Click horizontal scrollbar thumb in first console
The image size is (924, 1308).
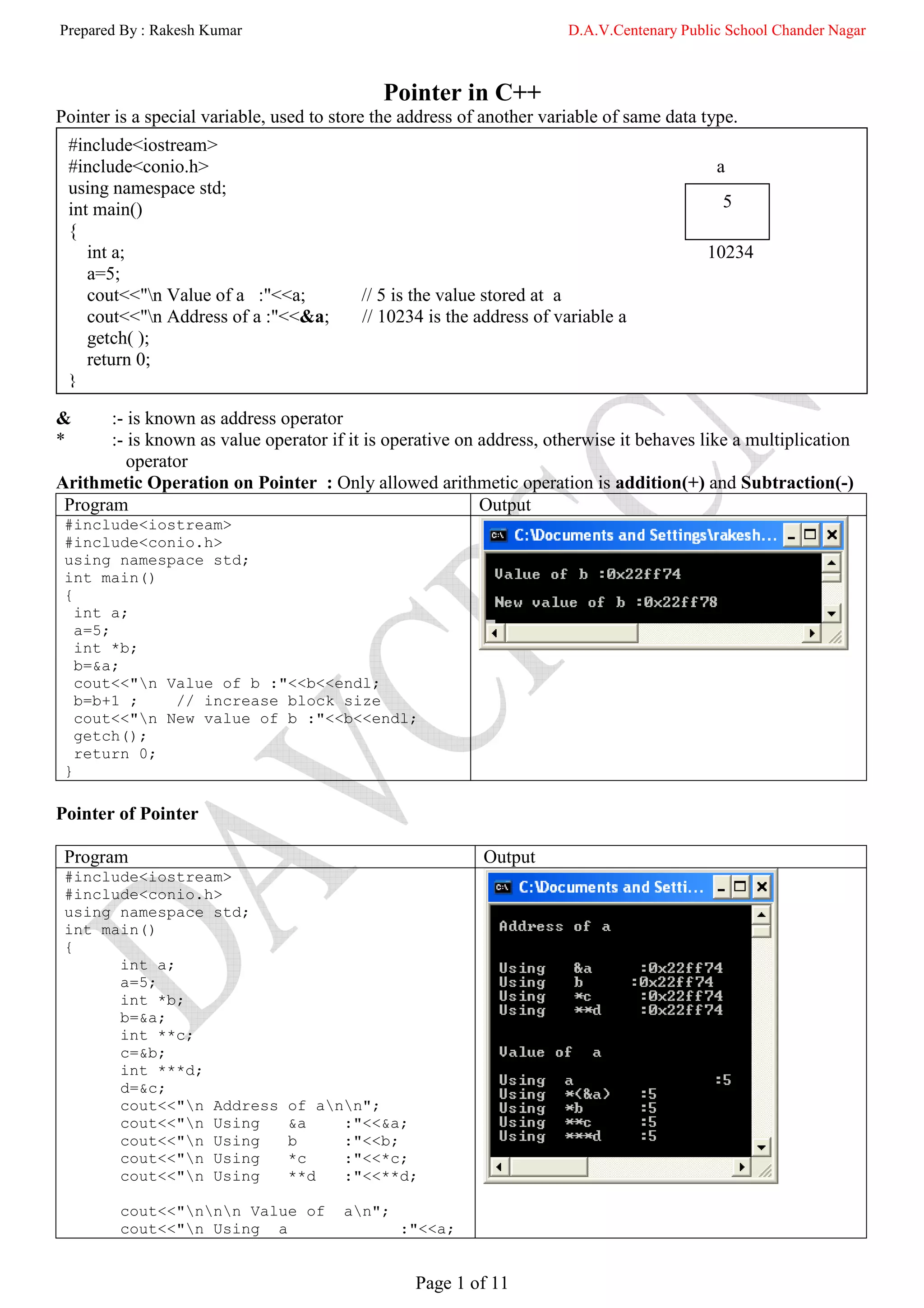(571, 633)
